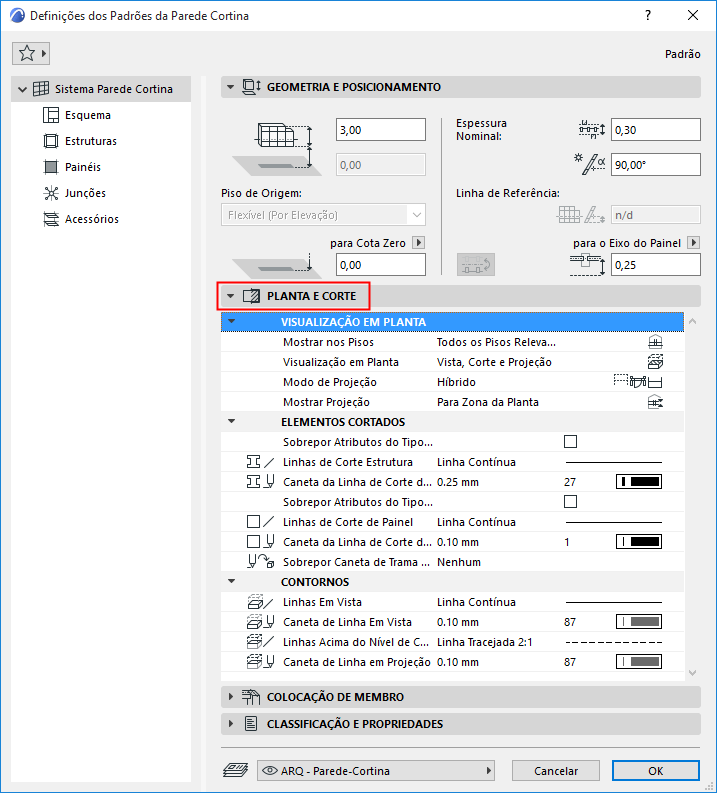Select Acessórios page in sidebar
The width and height of the screenshot is (717, 793).
click(81, 219)
